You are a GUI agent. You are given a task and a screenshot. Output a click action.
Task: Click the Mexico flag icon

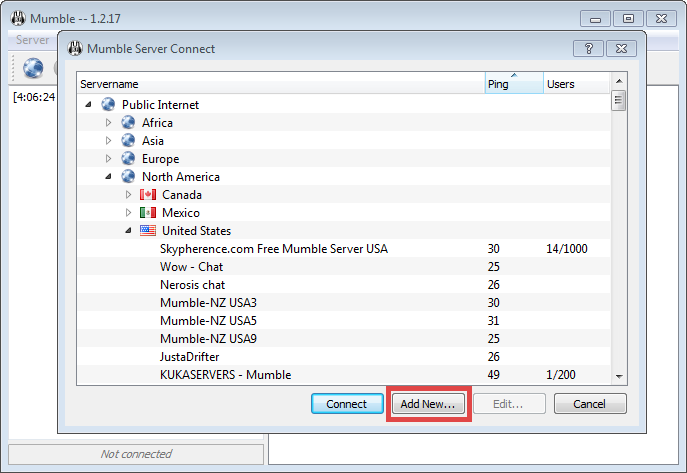[x=148, y=213]
